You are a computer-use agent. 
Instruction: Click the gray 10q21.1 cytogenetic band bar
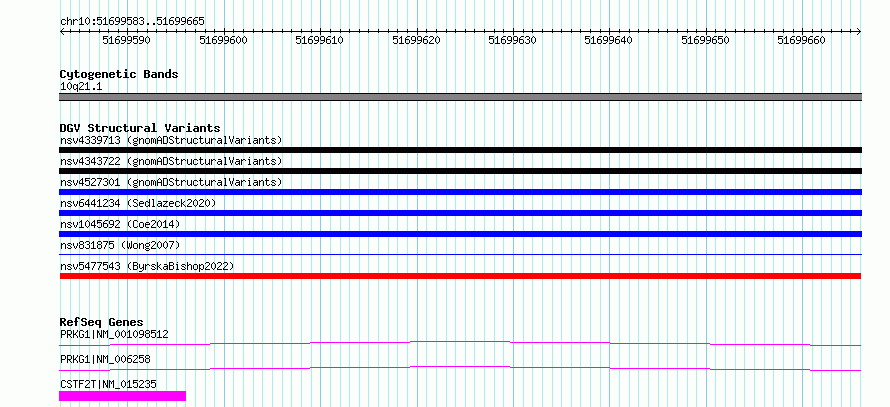pyautogui.click(x=460, y=97)
